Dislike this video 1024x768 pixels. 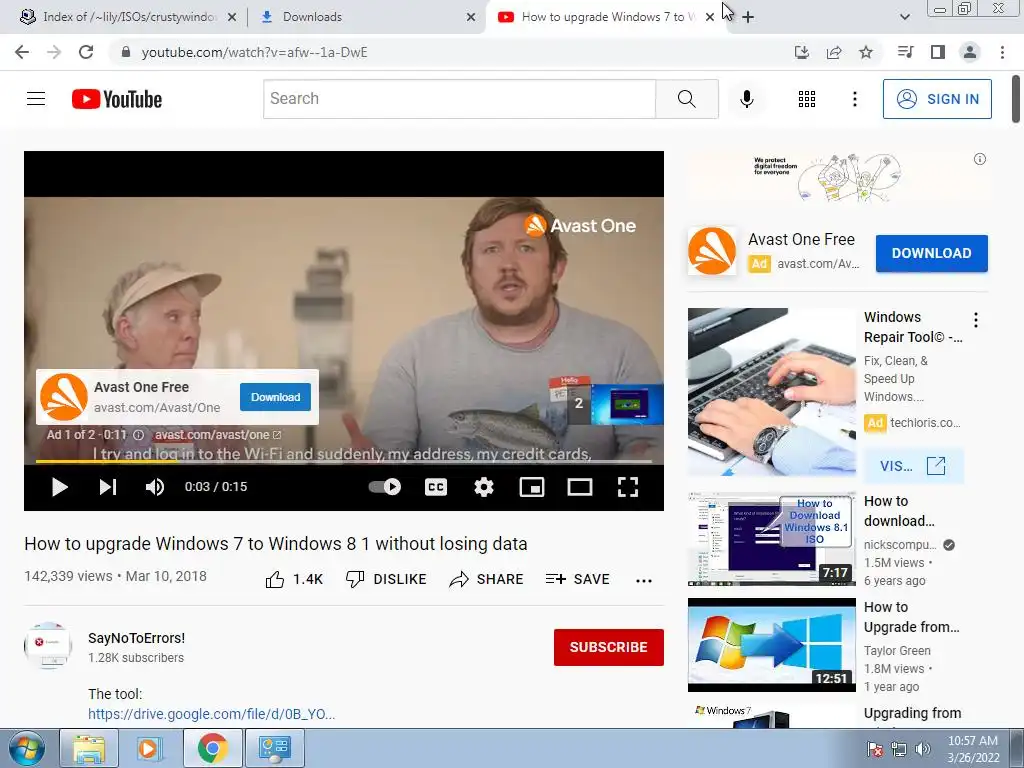click(x=386, y=579)
